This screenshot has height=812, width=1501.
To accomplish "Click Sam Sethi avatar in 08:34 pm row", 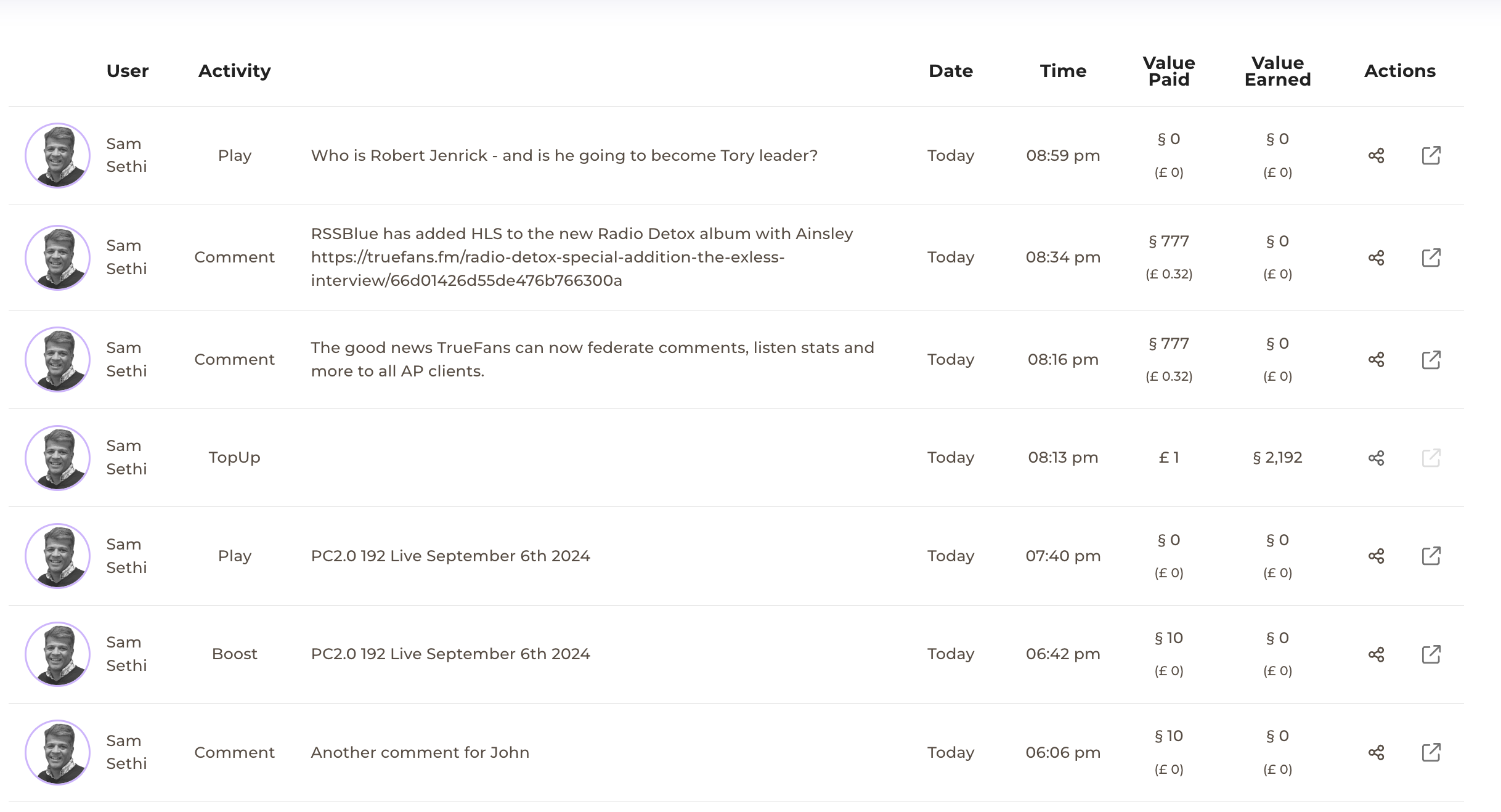I will point(57,258).
